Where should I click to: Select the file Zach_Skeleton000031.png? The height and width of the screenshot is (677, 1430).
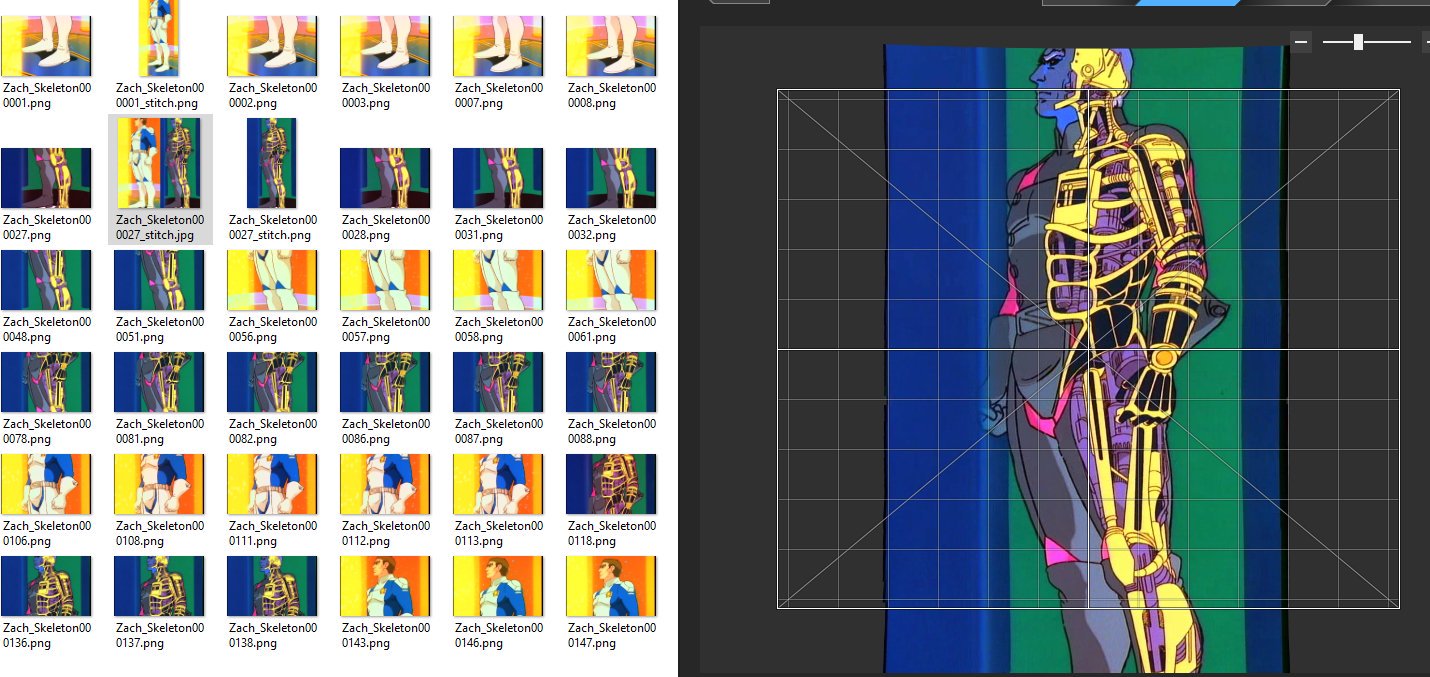tap(499, 195)
